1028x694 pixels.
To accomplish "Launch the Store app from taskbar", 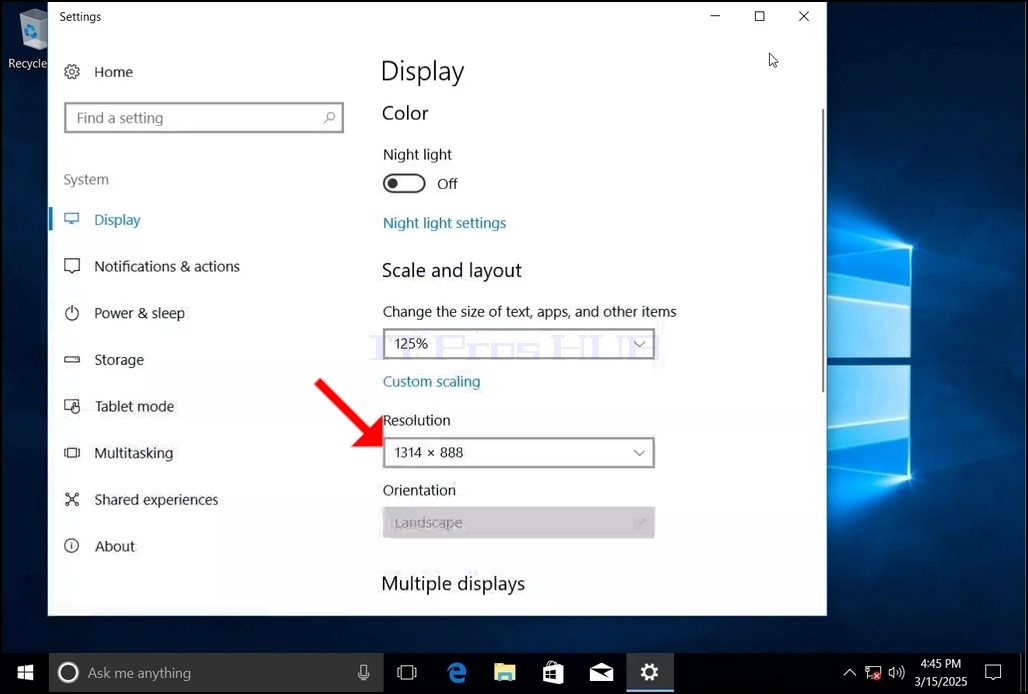I will [x=553, y=672].
